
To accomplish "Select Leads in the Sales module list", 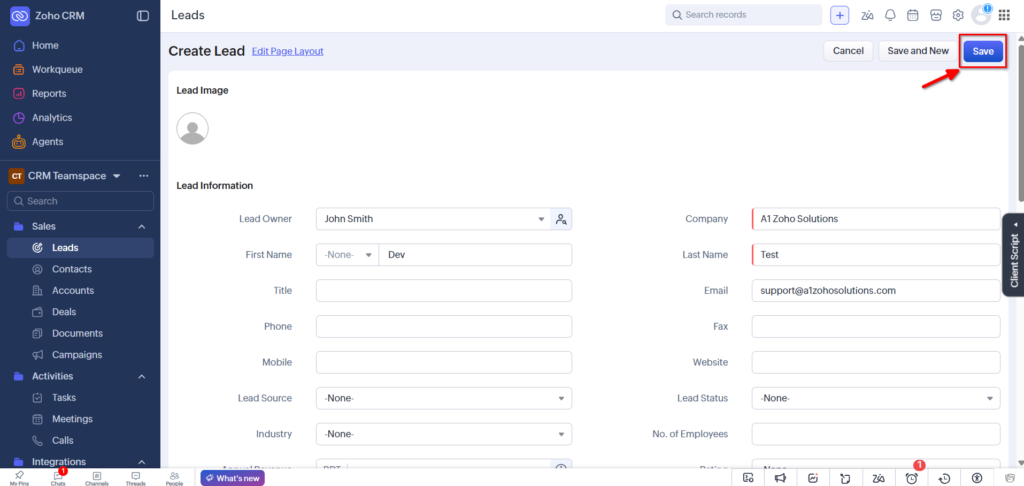I will pos(80,248).
